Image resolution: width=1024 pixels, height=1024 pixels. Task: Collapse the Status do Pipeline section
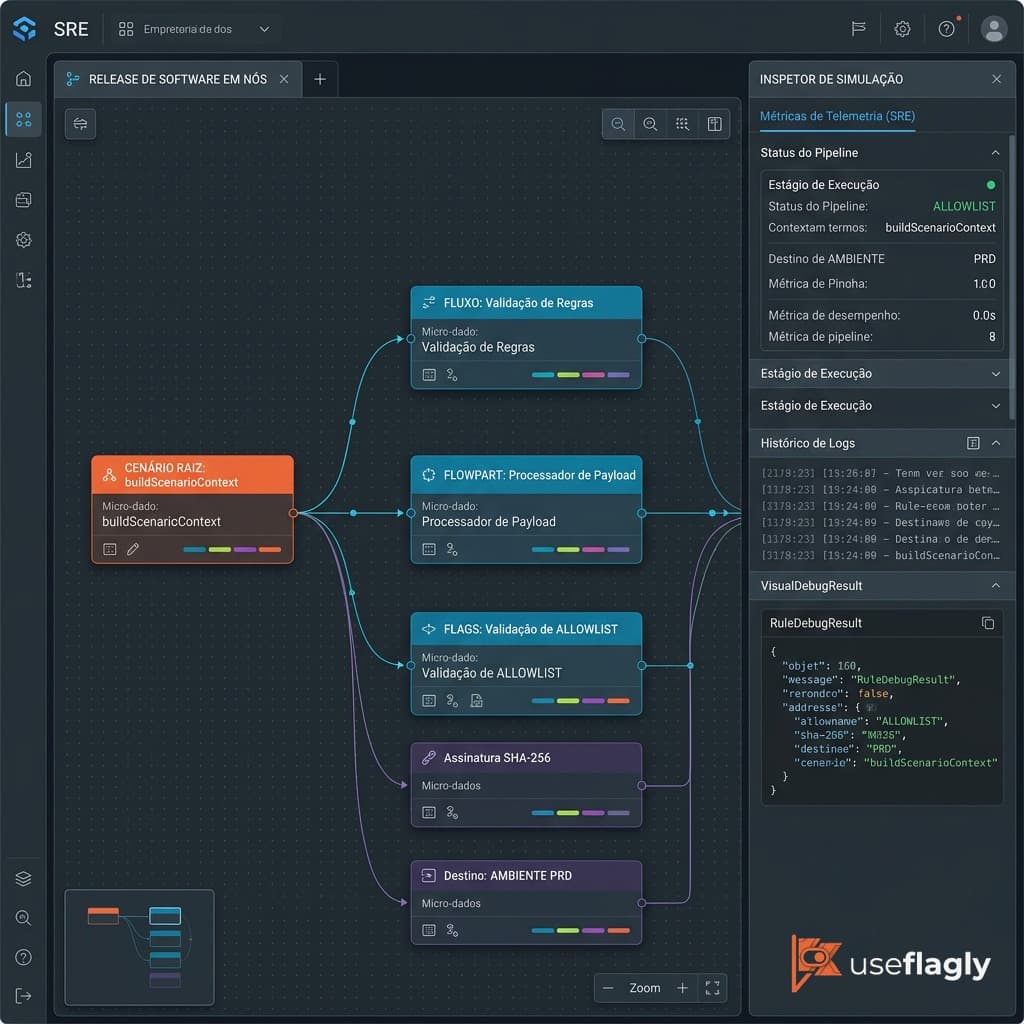coord(995,153)
